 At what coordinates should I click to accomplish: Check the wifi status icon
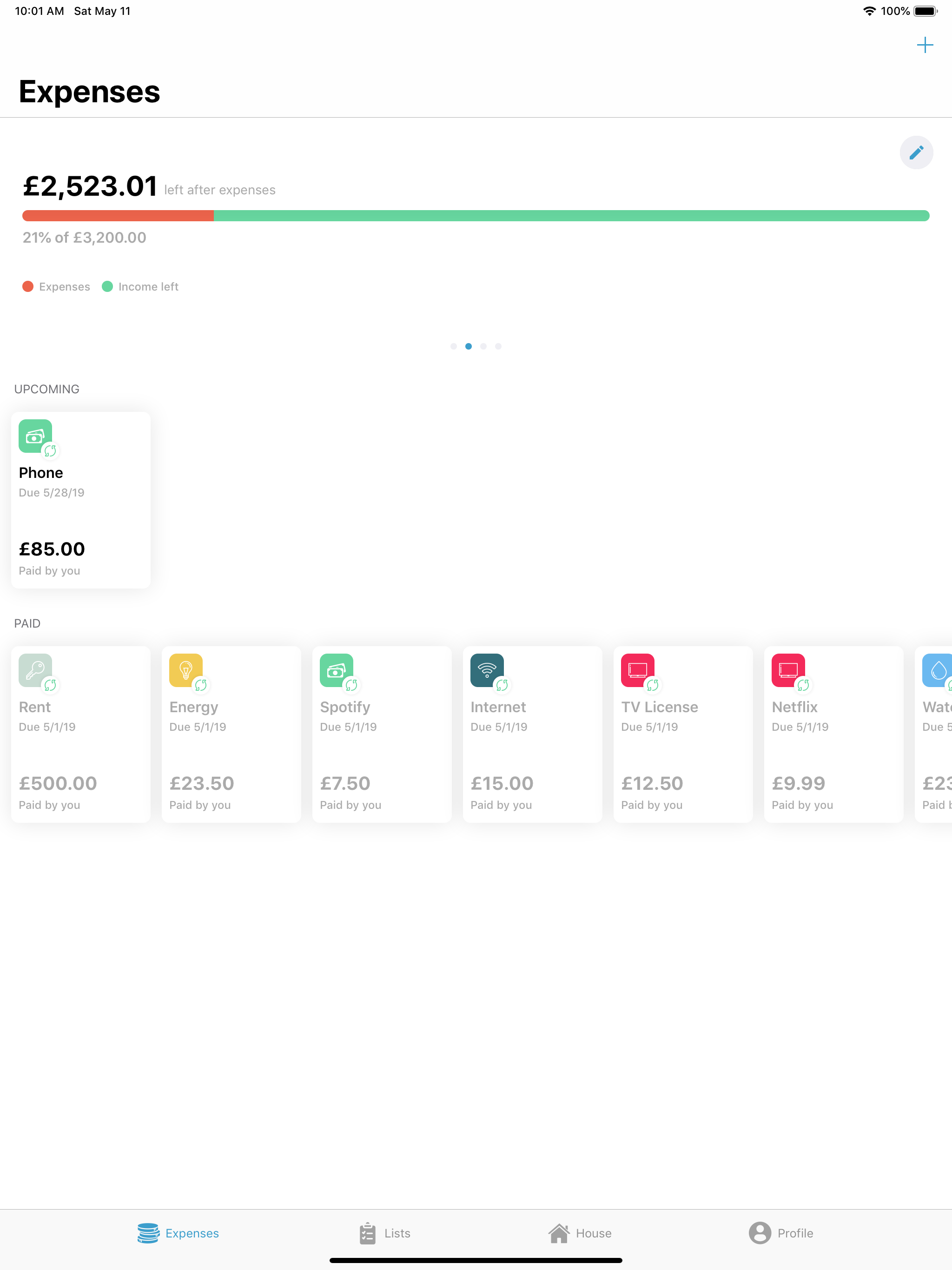869,11
